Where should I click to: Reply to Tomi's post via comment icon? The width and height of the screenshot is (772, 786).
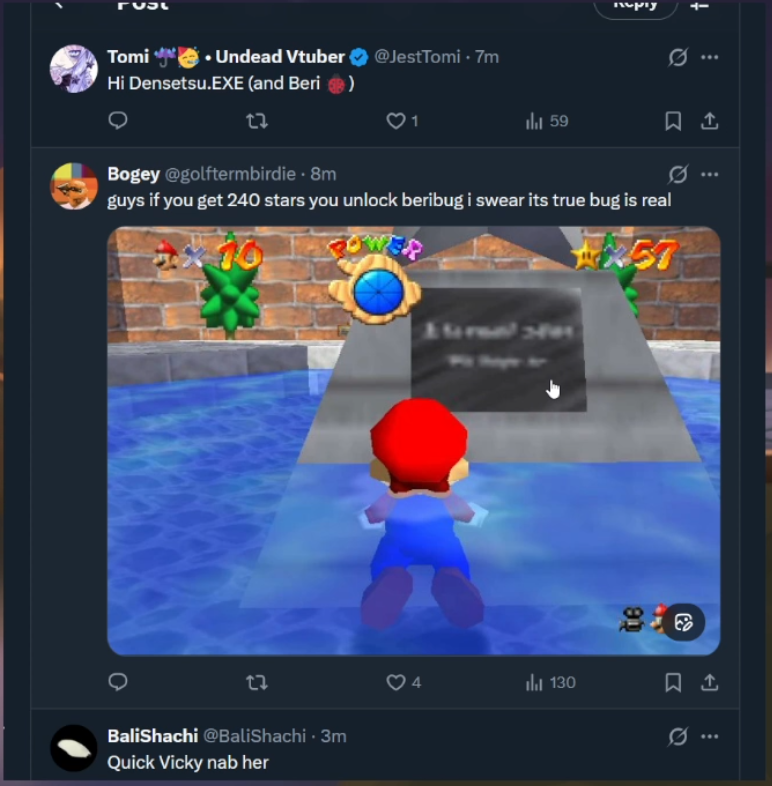118,121
